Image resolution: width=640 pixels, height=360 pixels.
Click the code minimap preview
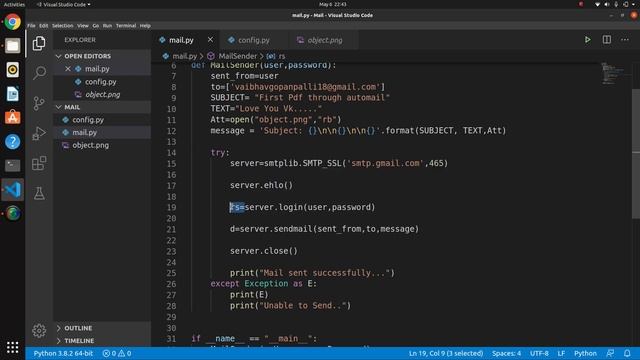pyautogui.click(x=613, y=73)
